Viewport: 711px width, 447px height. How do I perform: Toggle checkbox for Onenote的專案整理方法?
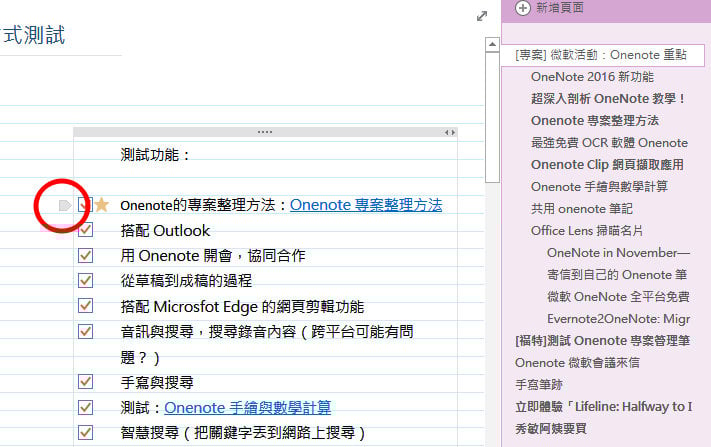85,205
